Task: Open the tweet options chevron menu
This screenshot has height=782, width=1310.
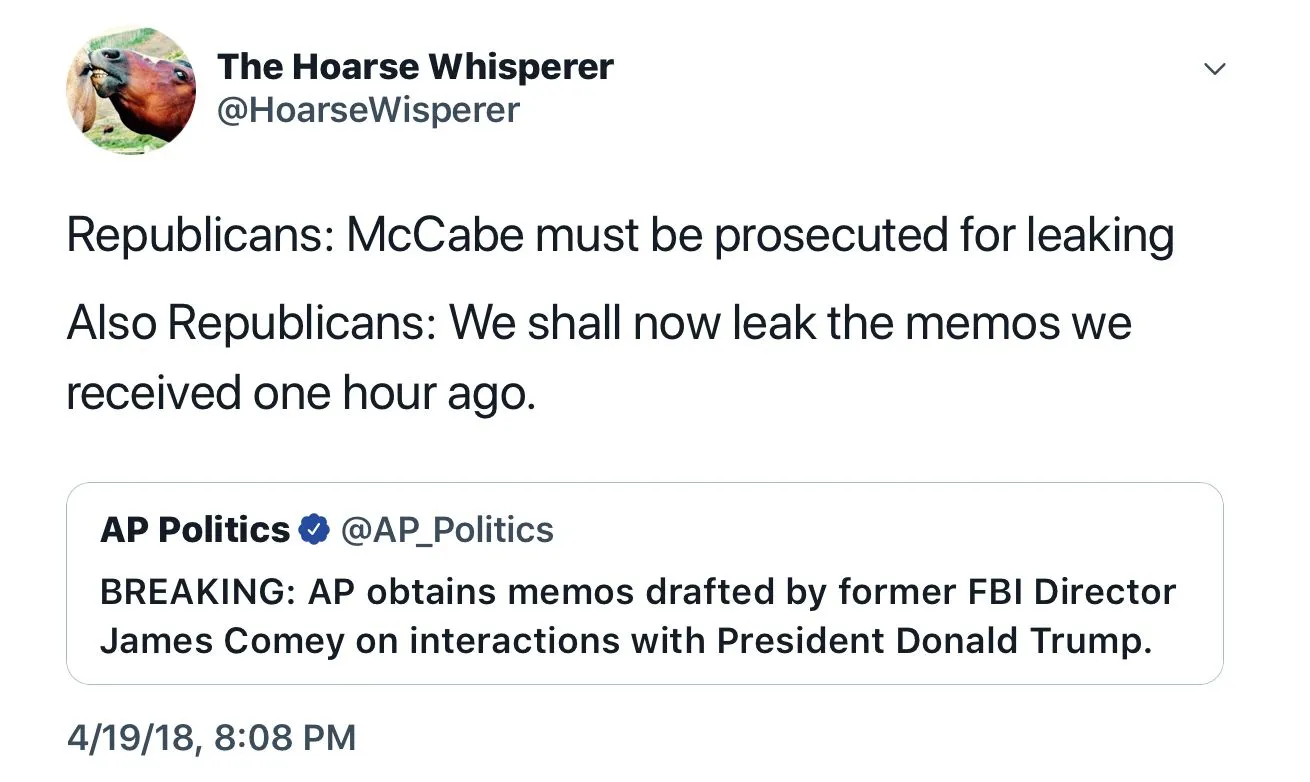Action: coord(1214,69)
